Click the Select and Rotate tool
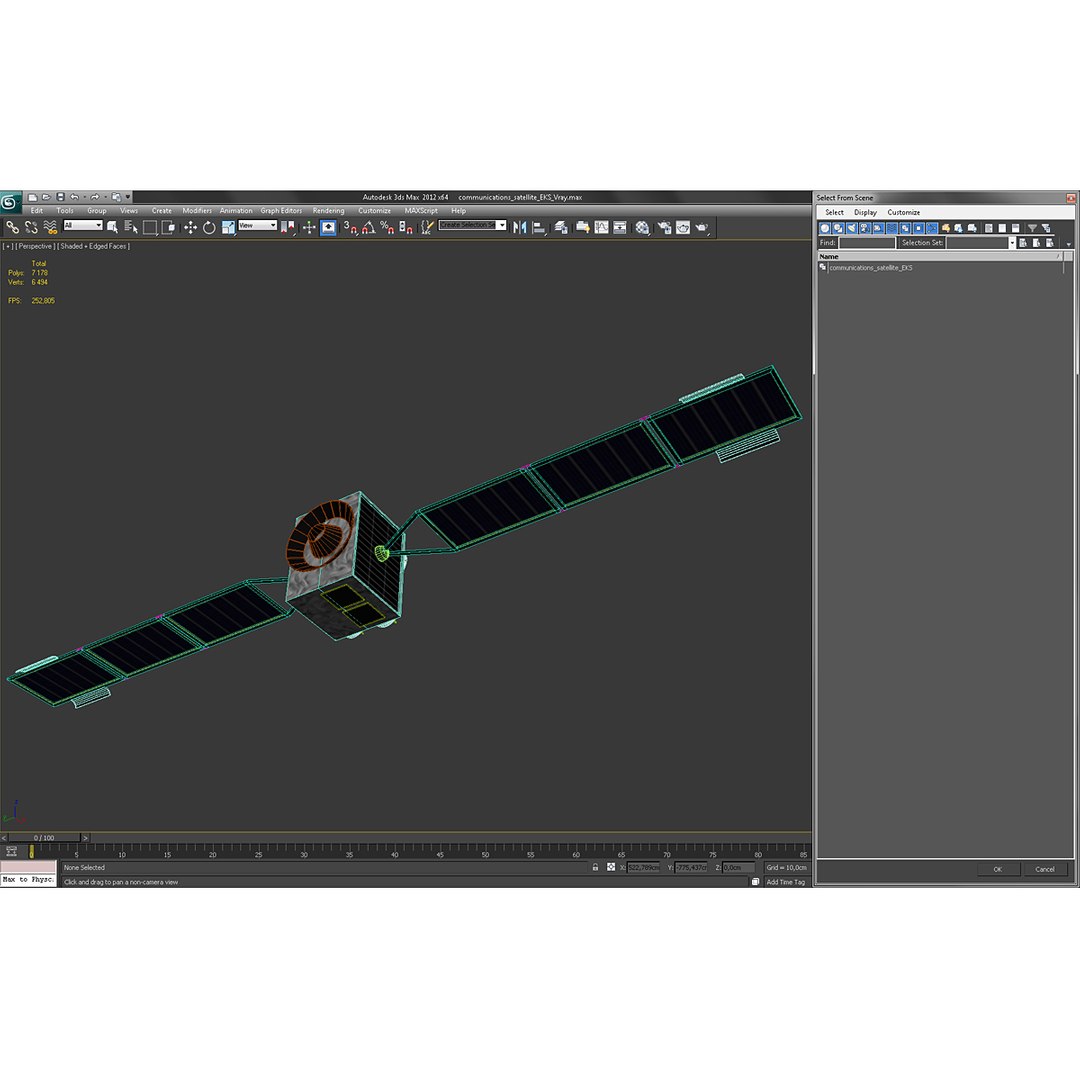 pos(209,227)
